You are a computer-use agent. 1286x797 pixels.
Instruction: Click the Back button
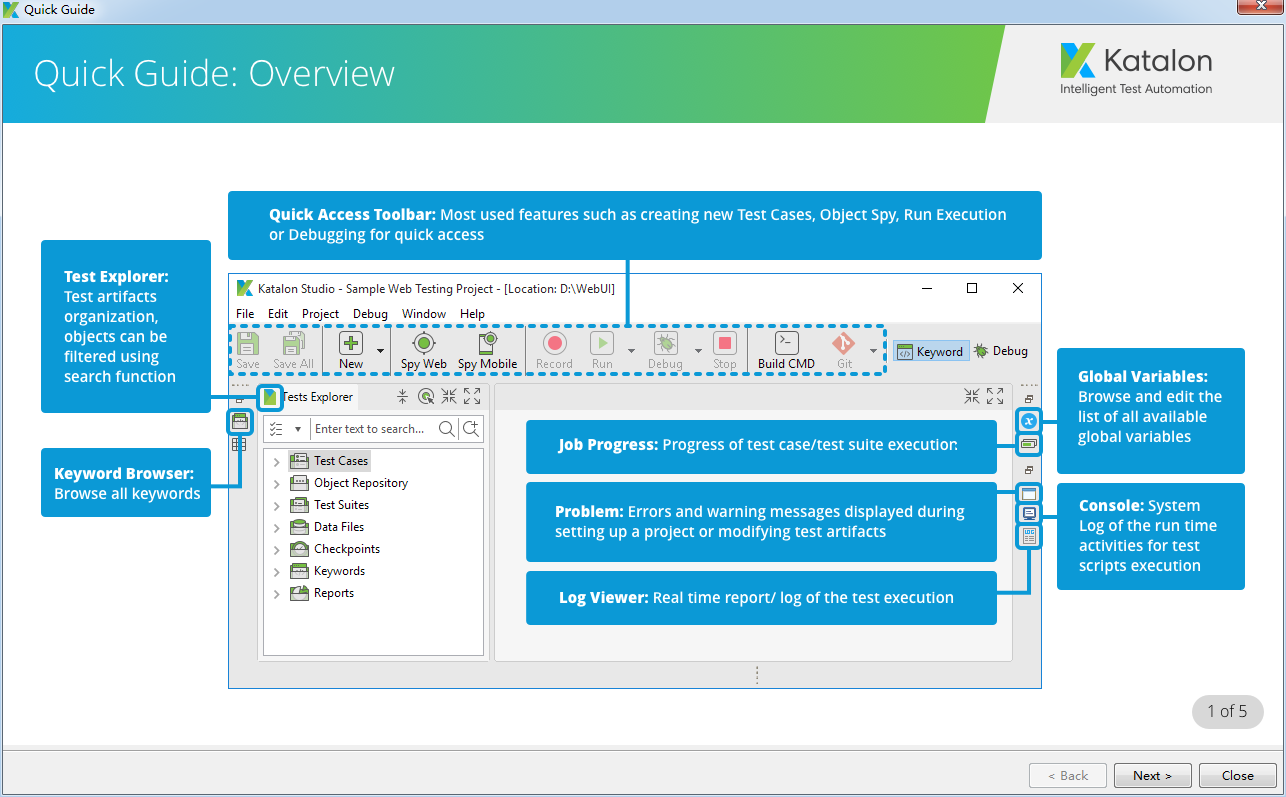pos(1068,775)
